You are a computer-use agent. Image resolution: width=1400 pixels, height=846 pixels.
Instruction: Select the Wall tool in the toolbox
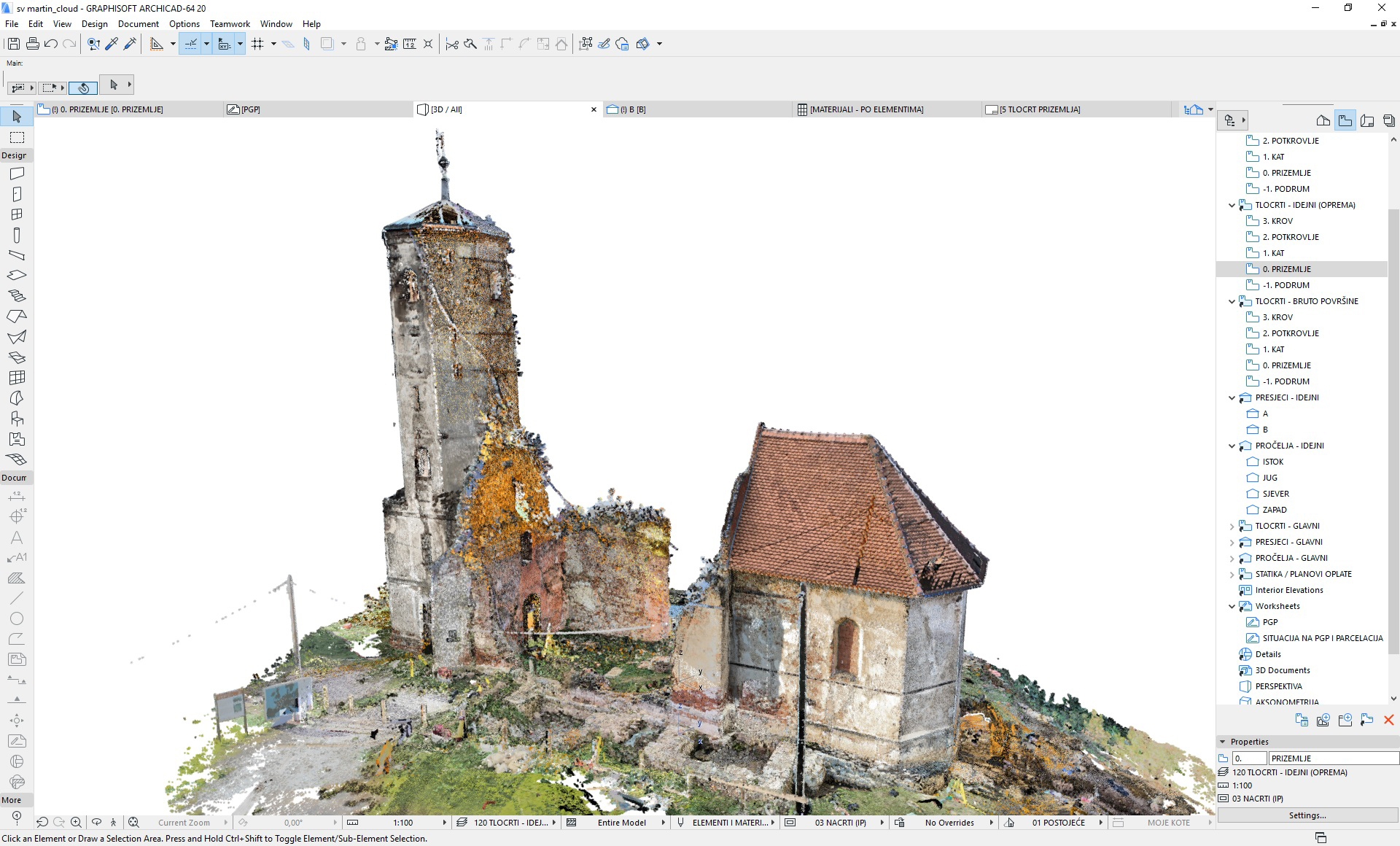coord(17,174)
